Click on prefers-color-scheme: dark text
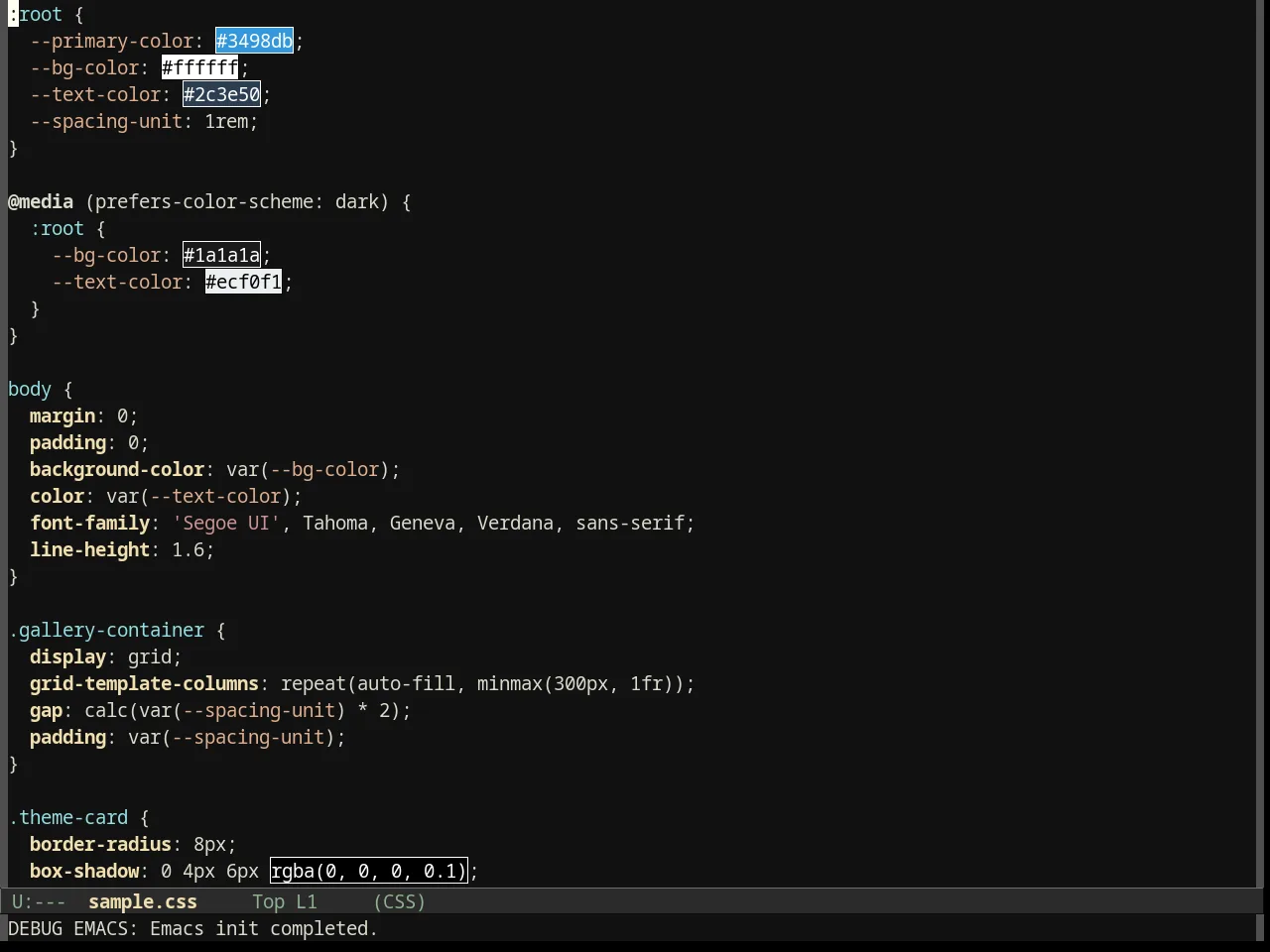Screen dimensions: 1270x952 coord(237,201)
